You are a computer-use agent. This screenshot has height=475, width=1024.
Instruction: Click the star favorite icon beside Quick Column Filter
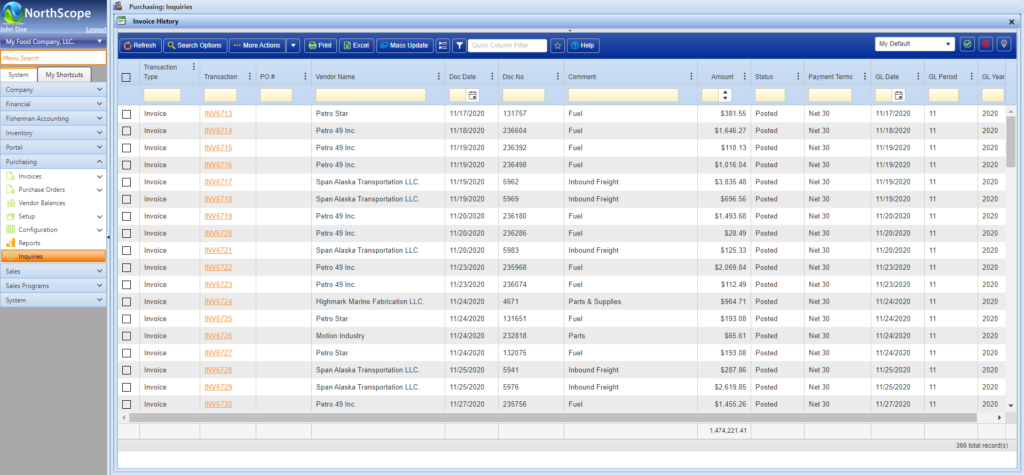pos(558,45)
